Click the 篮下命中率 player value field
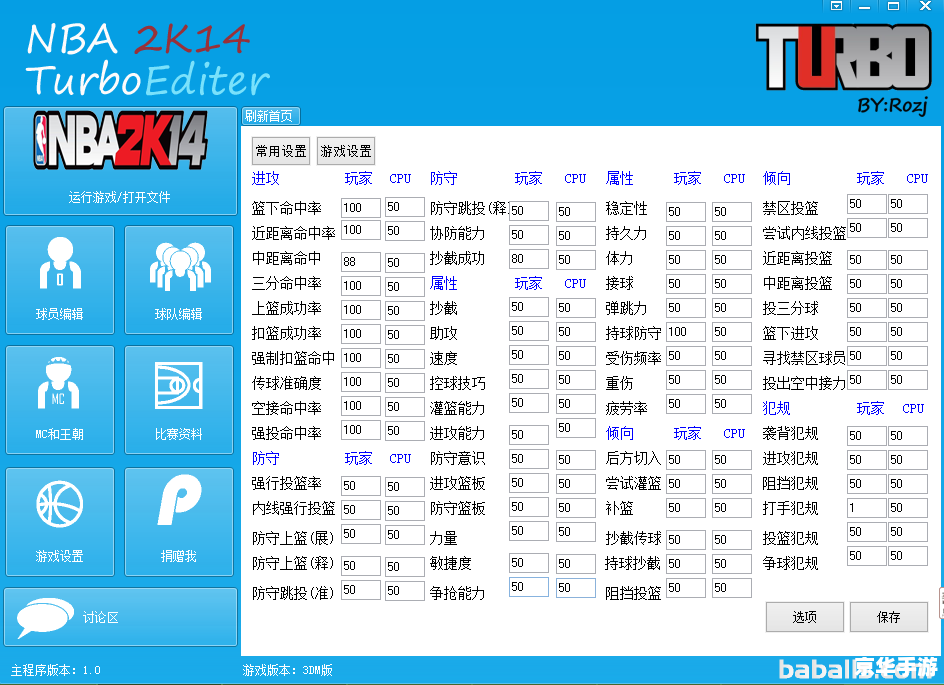The height and width of the screenshot is (685, 944). (x=361, y=208)
